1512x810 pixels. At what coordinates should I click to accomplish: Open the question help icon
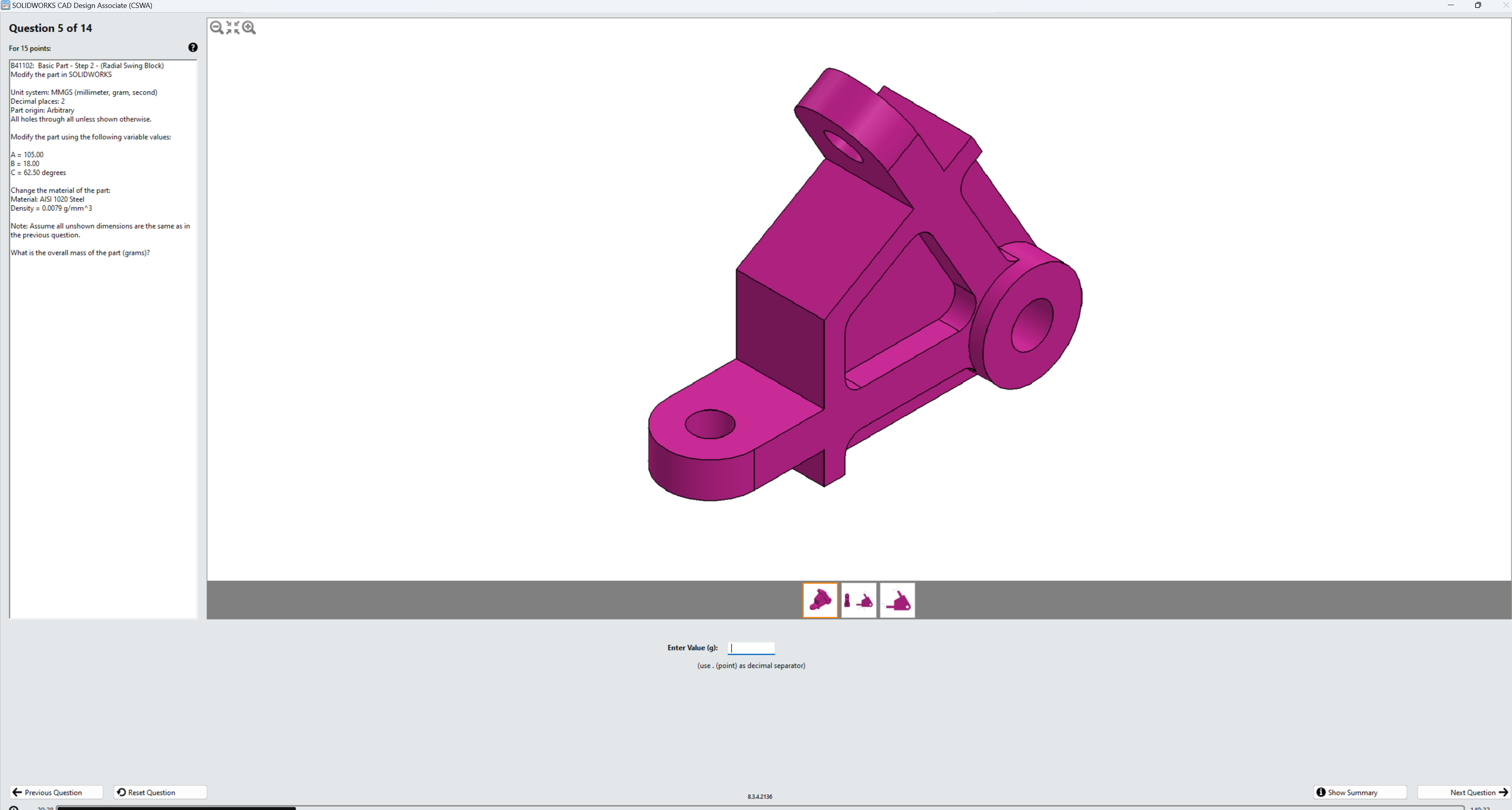click(192, 48)
